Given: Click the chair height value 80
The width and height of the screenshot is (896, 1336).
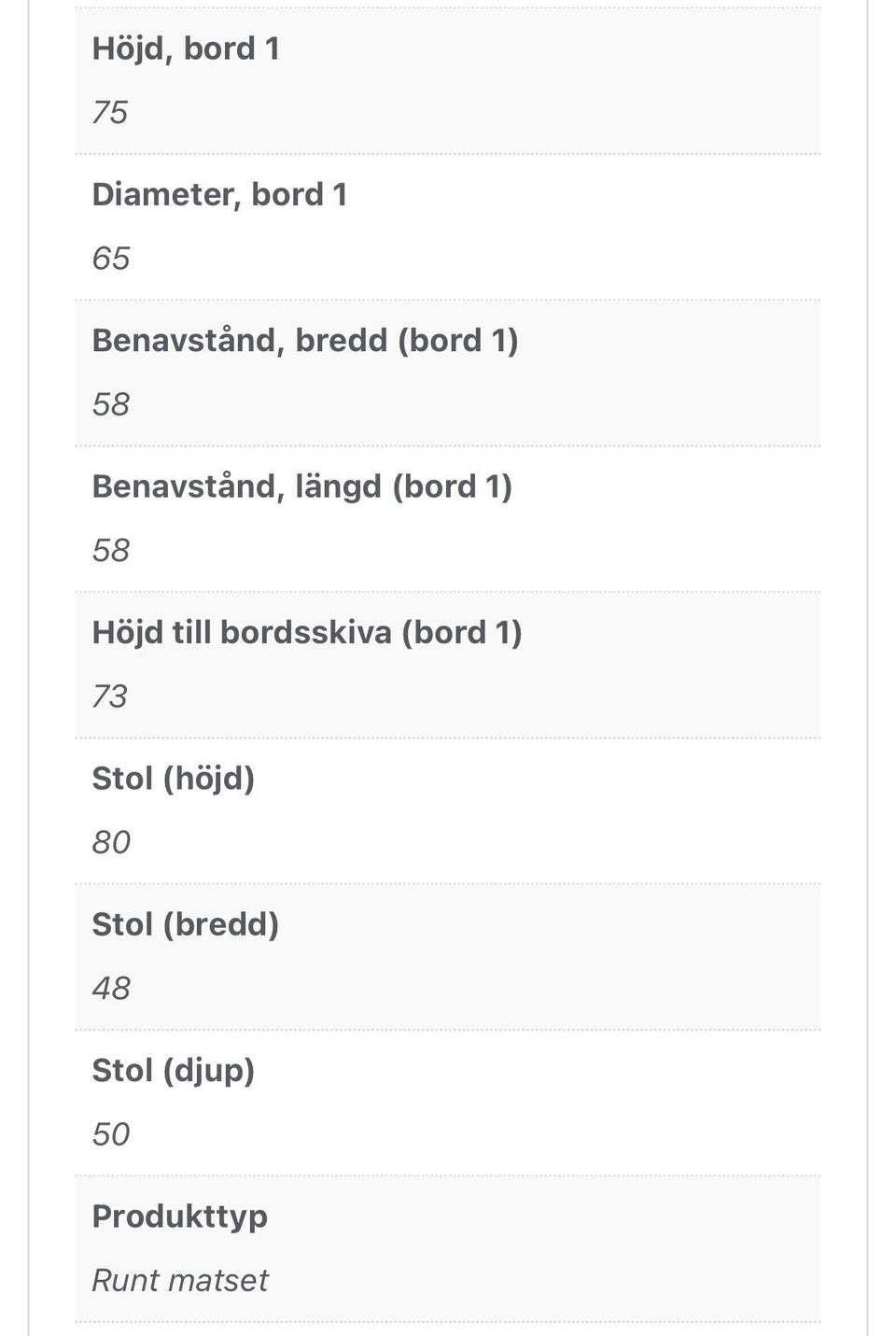Looking at the screenshot, I should click(x=110, y=843).
